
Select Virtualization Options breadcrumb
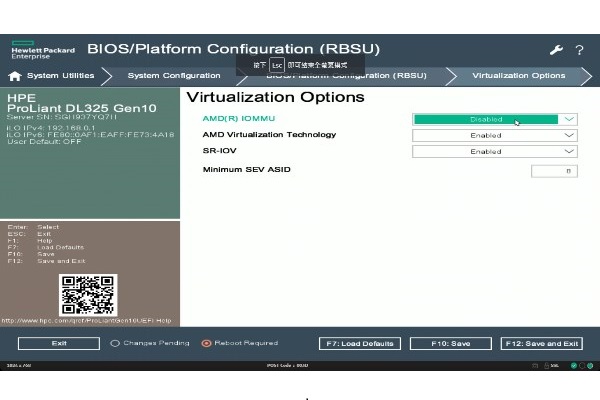(518, 76)
